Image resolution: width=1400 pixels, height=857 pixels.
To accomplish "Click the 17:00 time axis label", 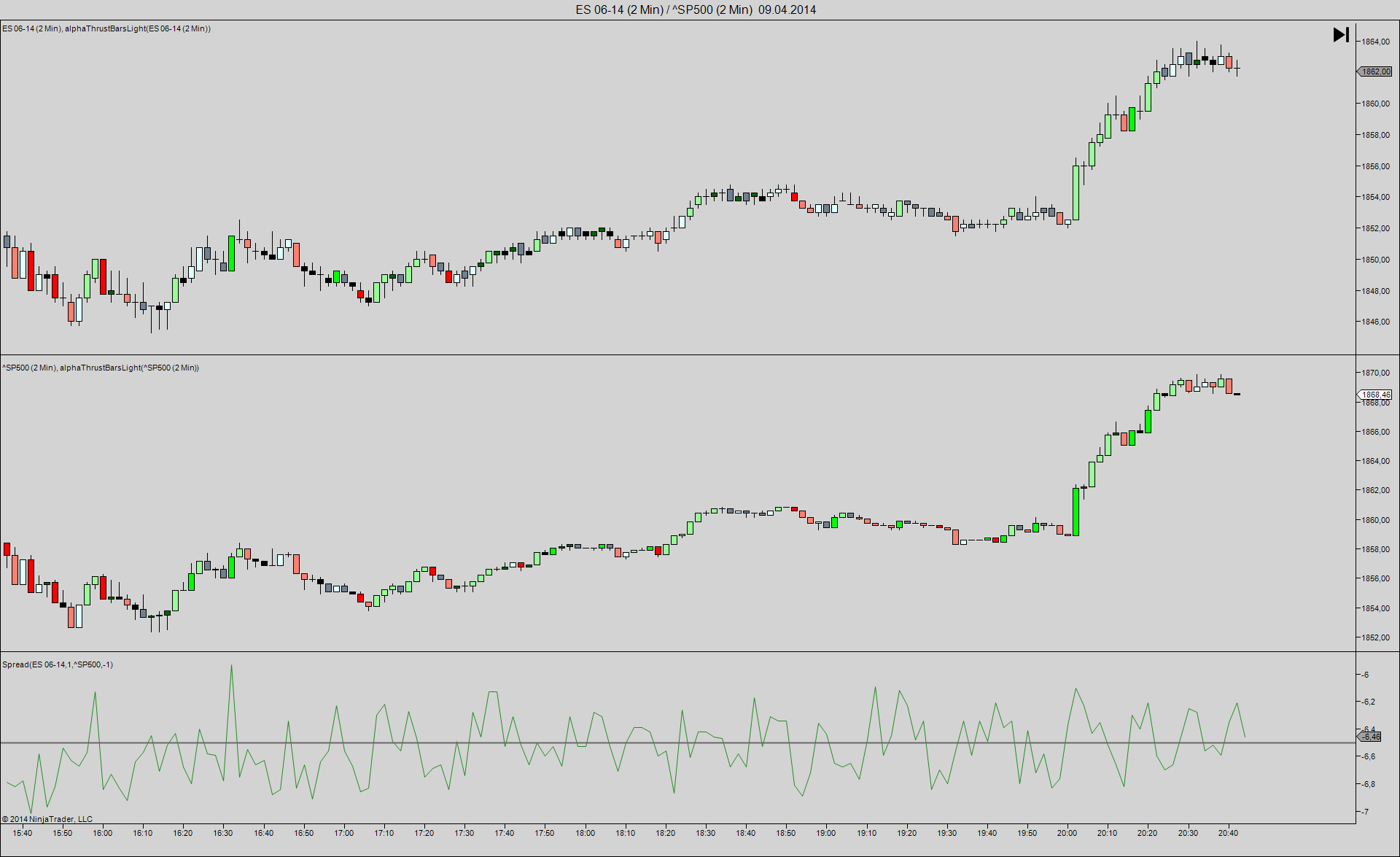I will point(344,833).
